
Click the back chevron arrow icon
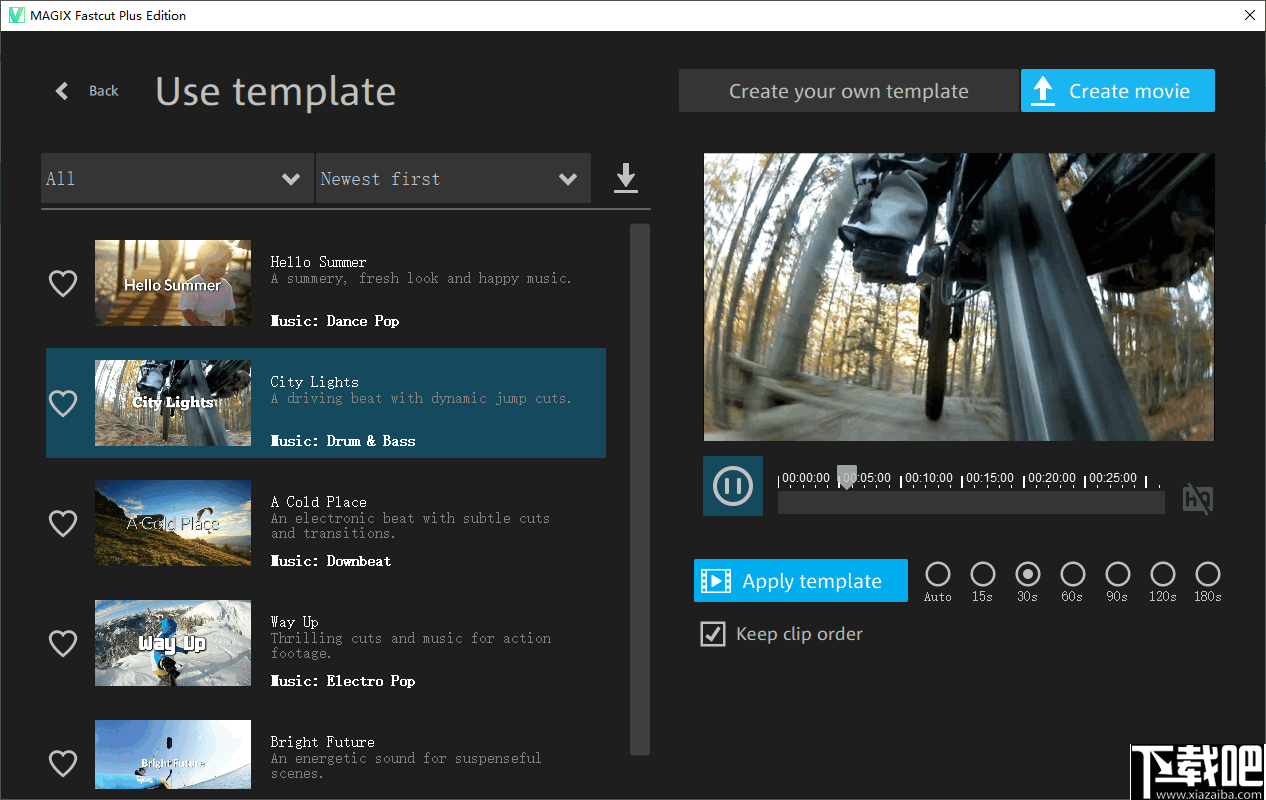(62, 90)
